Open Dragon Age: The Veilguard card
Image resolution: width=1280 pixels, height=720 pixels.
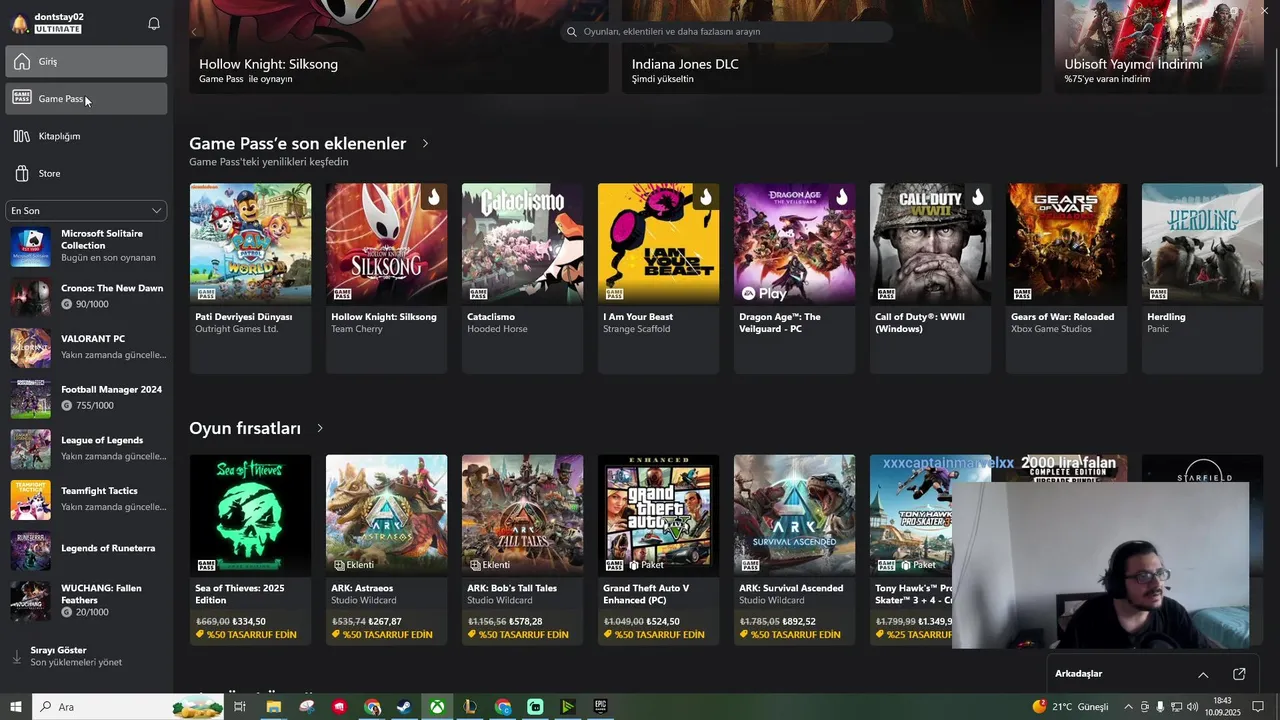(794, 278)
